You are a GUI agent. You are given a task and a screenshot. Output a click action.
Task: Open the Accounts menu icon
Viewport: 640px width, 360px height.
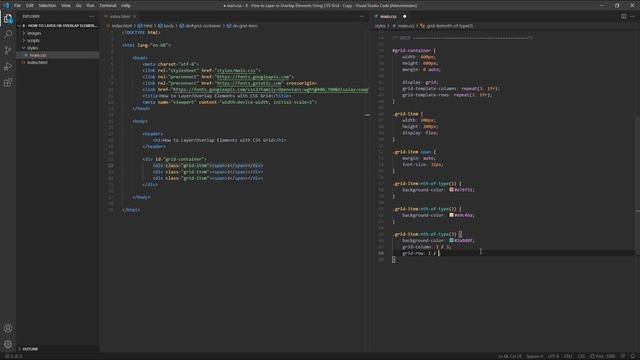[x=8, y=328]
